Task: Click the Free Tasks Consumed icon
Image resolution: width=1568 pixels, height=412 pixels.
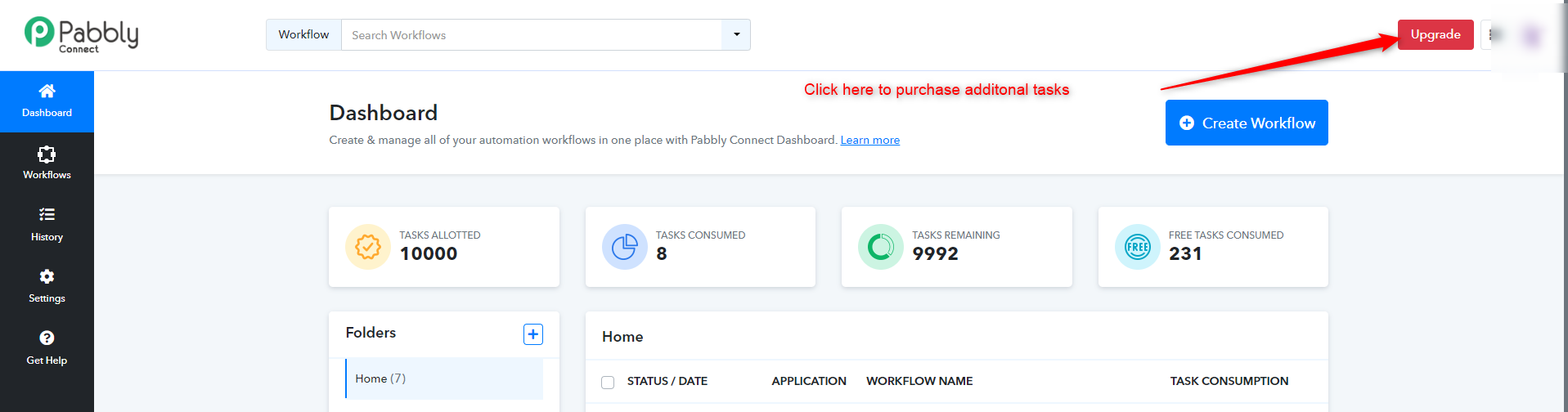Action: click(x=1138, y=247)
